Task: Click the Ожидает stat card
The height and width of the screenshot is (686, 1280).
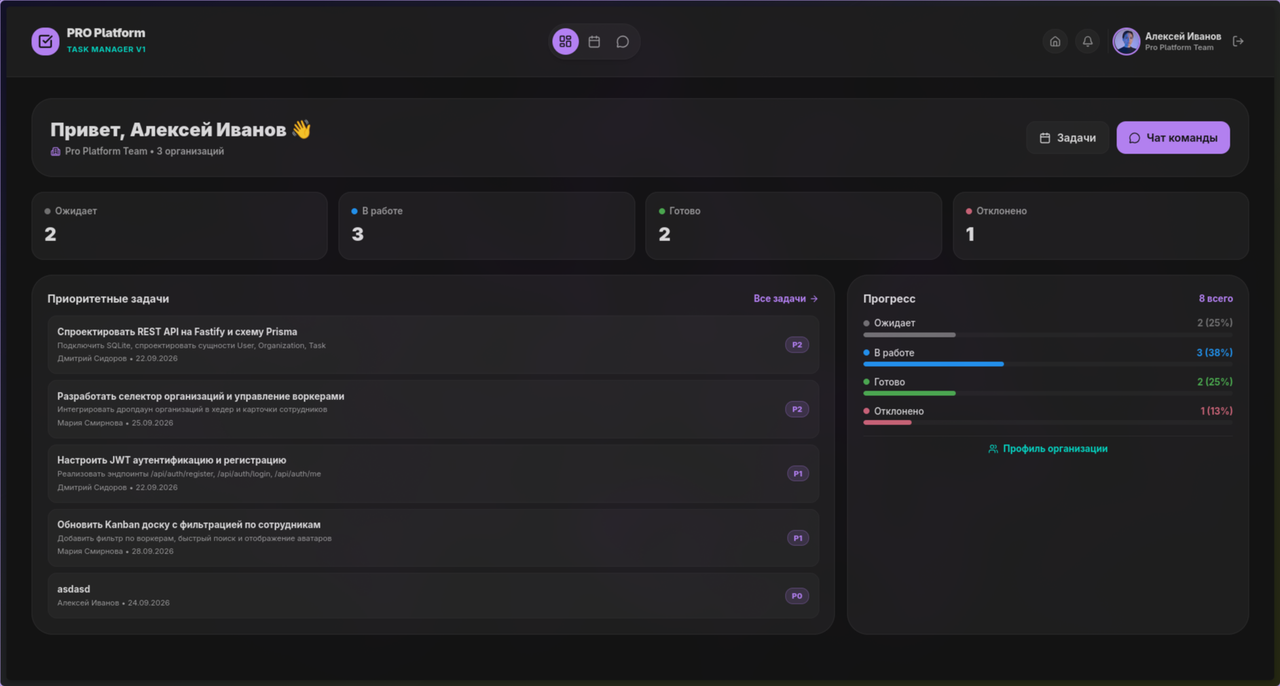Action: (180, 226)
